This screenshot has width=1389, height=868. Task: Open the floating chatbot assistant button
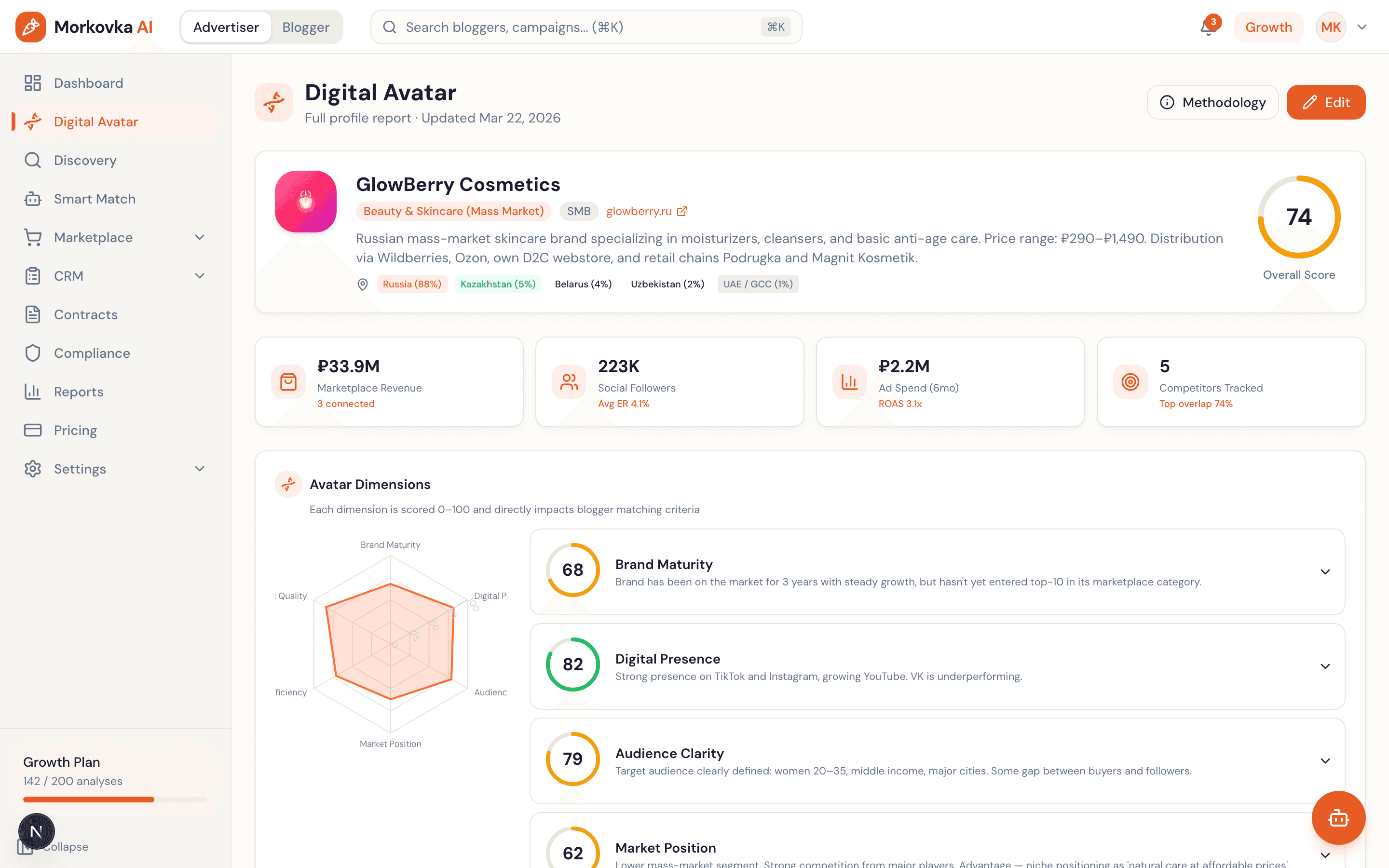click(1338, 817)
